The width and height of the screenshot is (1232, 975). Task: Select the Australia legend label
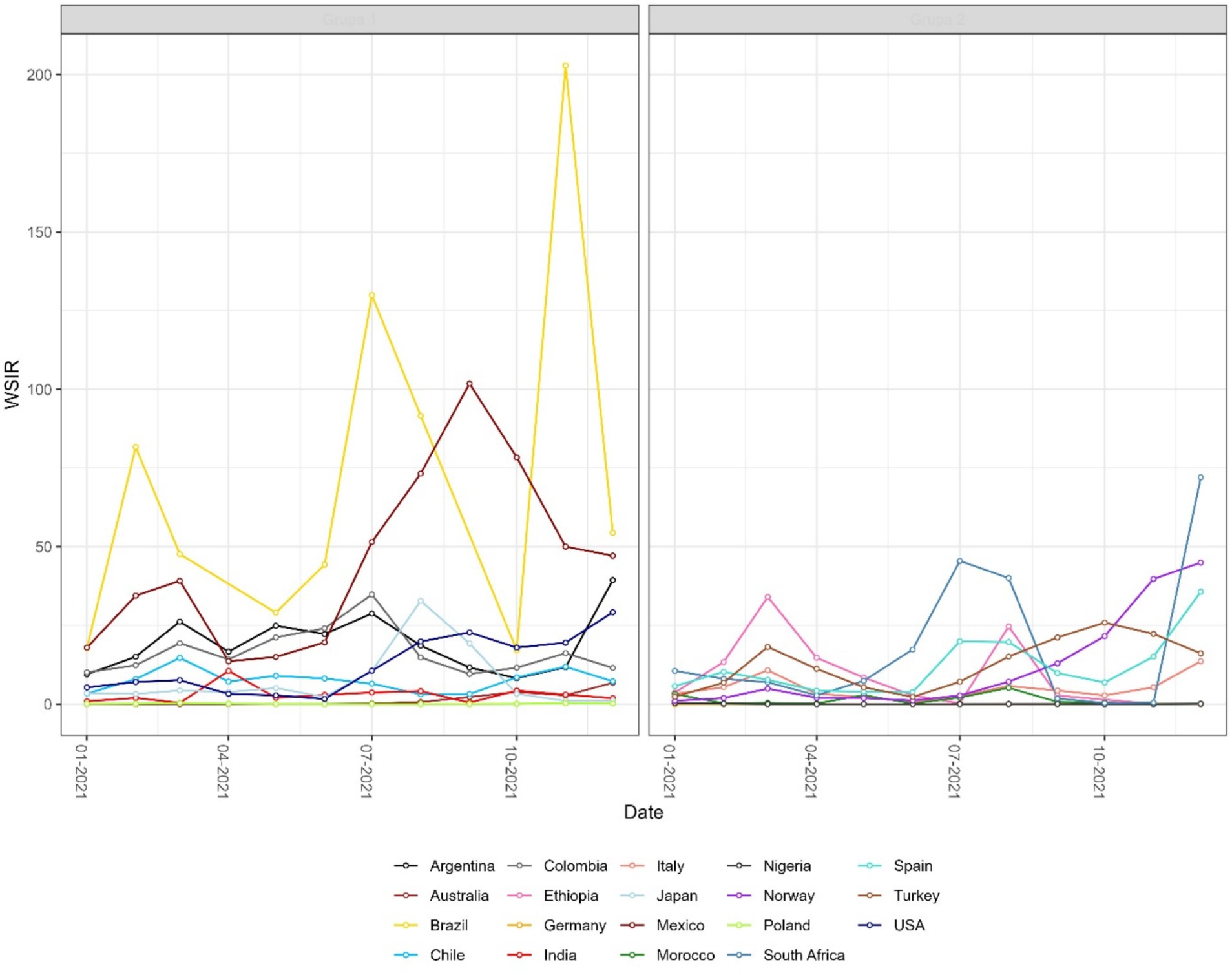pos(459,896)
